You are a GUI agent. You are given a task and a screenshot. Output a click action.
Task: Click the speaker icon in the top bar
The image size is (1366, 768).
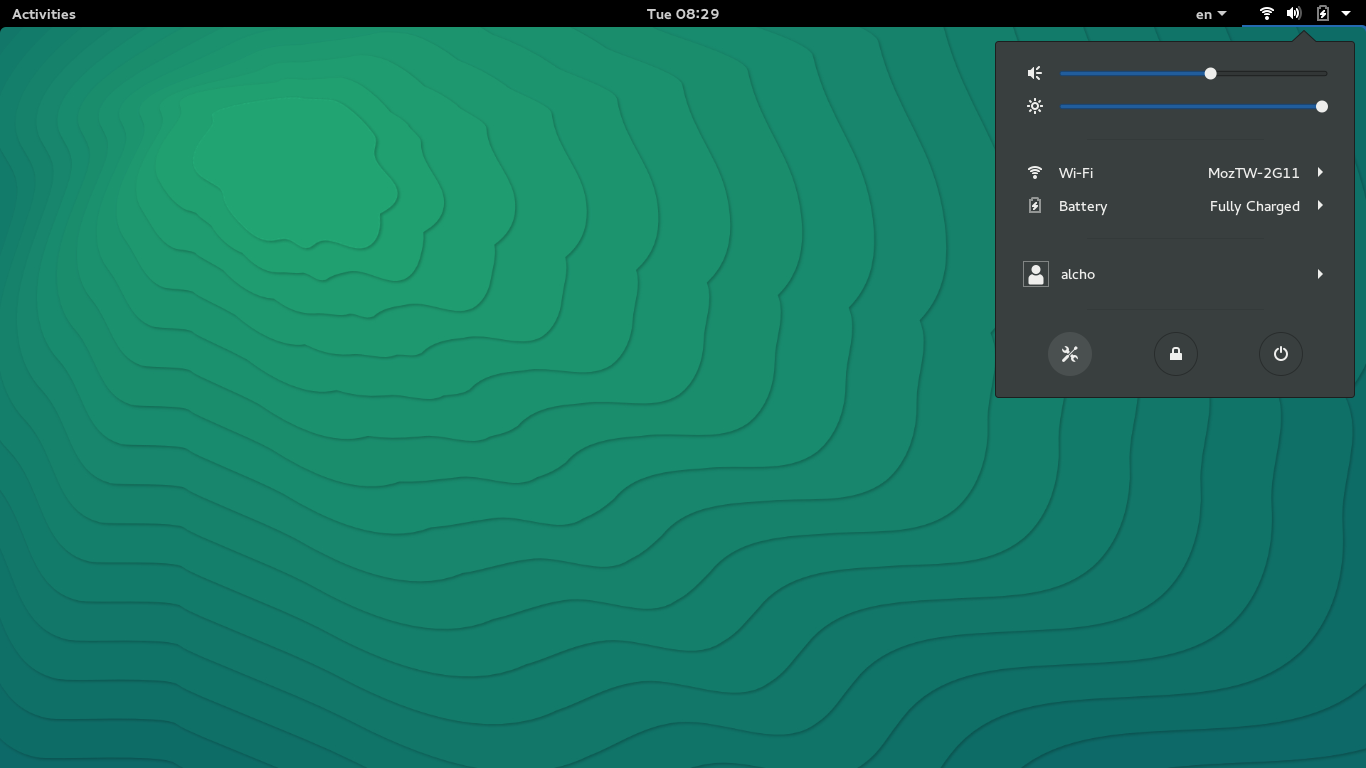(1294, 14)
